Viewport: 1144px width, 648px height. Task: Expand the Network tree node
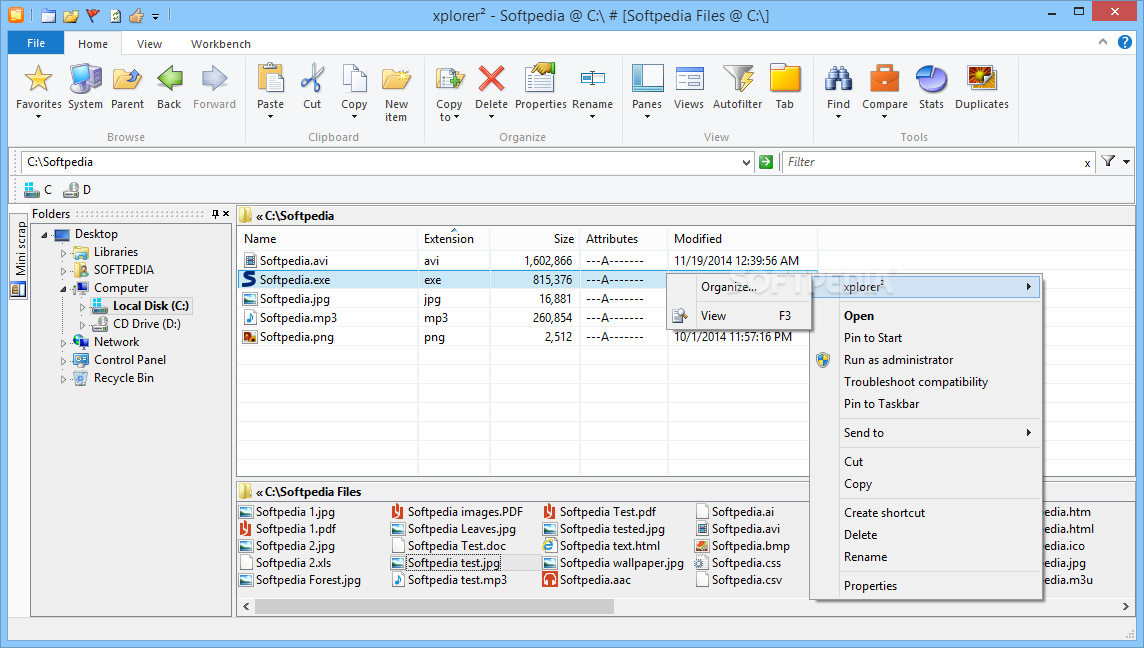(63, 342)
